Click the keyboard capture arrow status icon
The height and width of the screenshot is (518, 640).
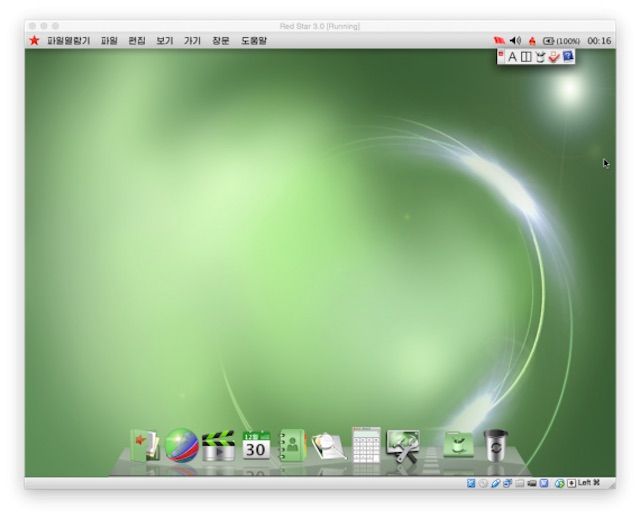[571, 484]
